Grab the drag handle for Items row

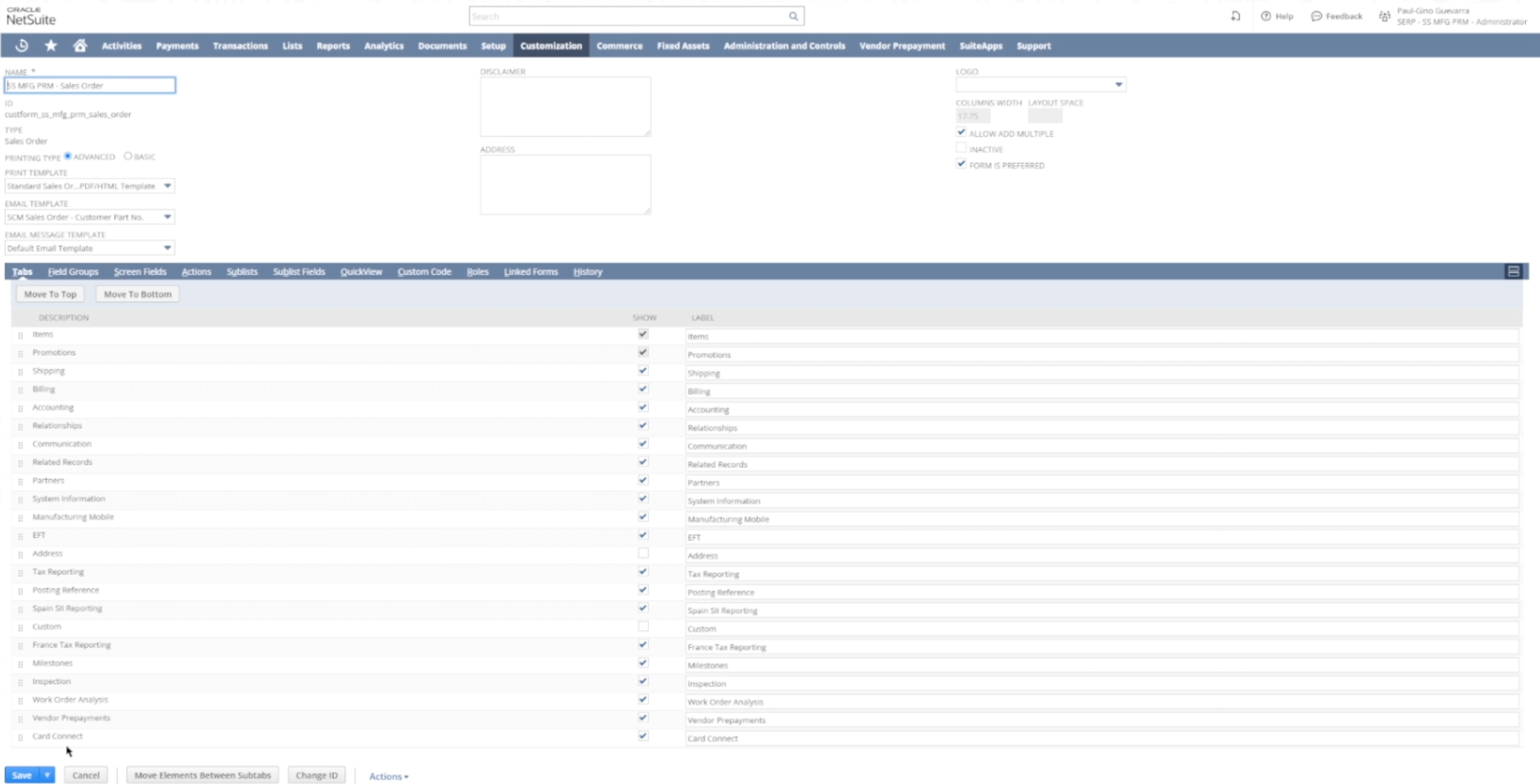point(20,335)
